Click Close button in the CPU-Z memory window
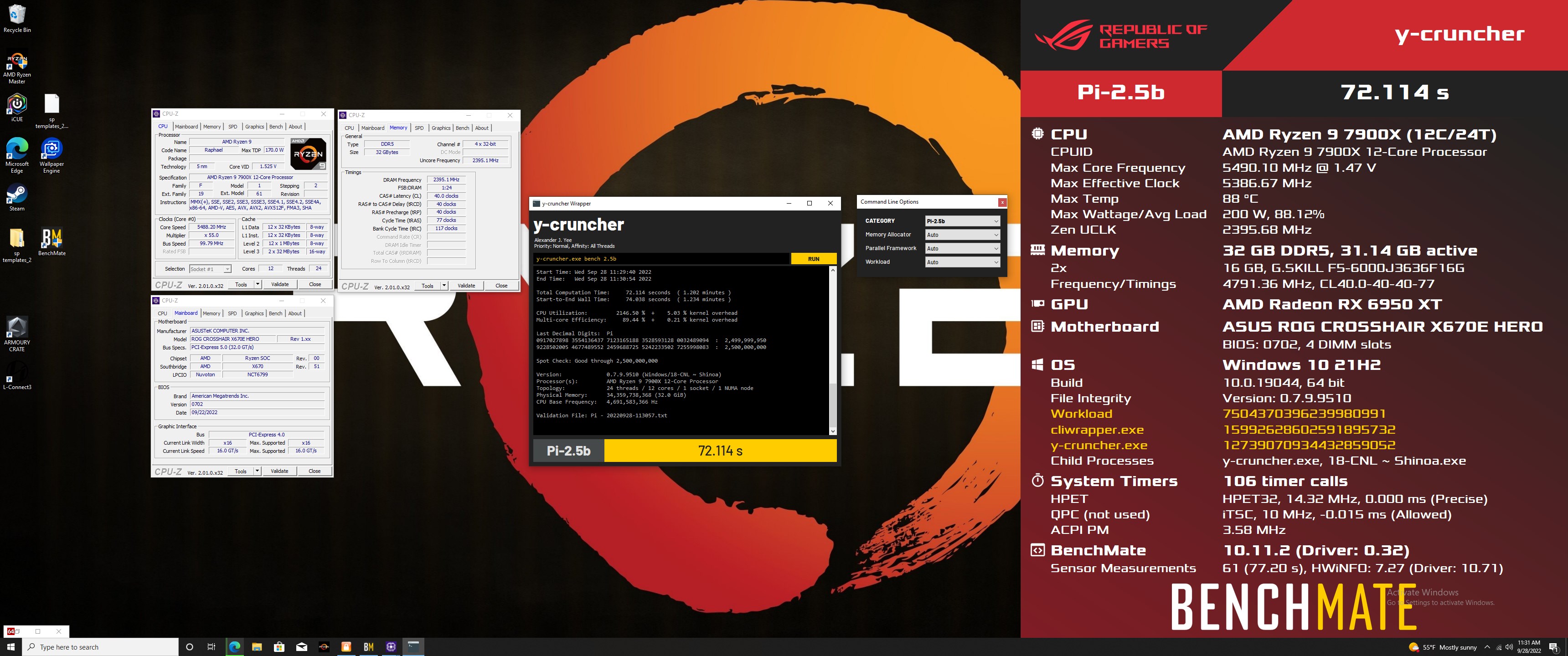1568x656 pixels. pos(501,285)
